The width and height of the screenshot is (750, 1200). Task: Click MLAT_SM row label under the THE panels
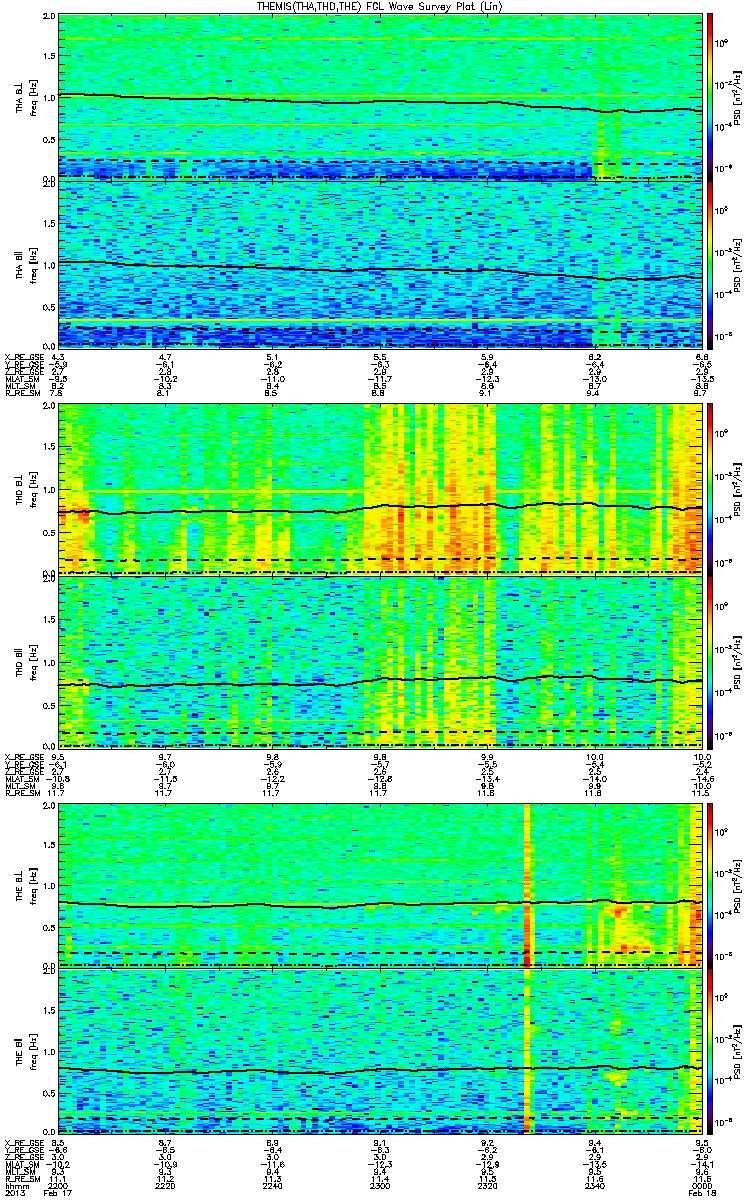click(21, 1164)
